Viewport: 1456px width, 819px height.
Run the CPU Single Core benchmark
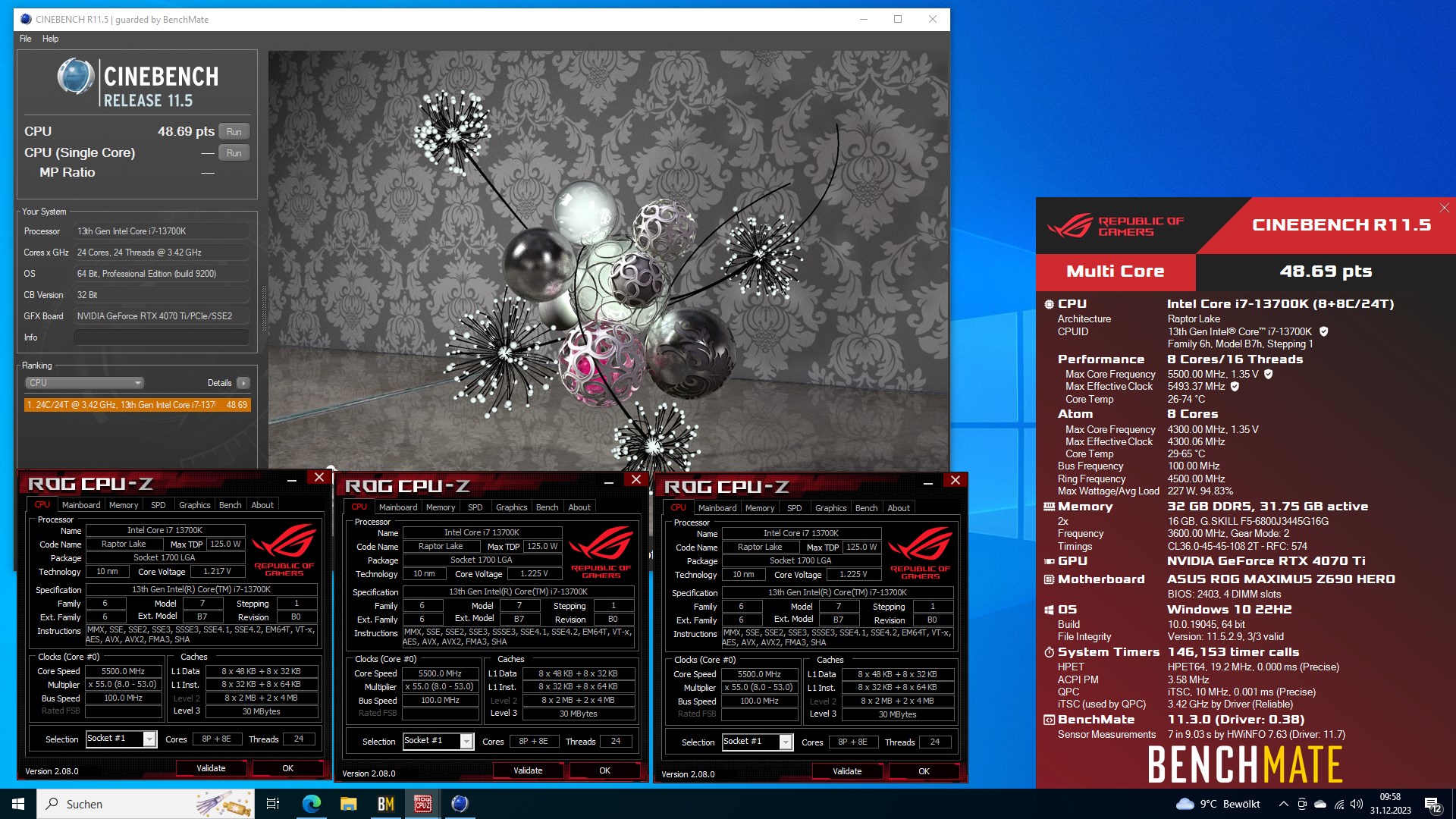click(x=234, y=153)
